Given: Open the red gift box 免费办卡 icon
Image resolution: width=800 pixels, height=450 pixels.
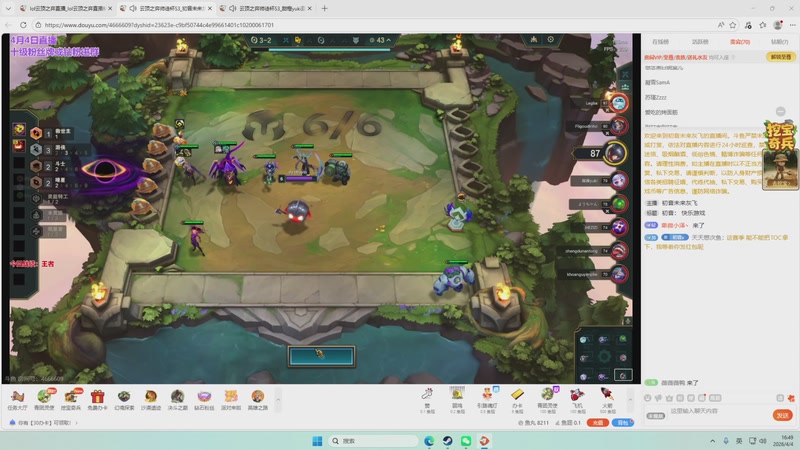Looking at the screenshot, I should click(97, 399).
